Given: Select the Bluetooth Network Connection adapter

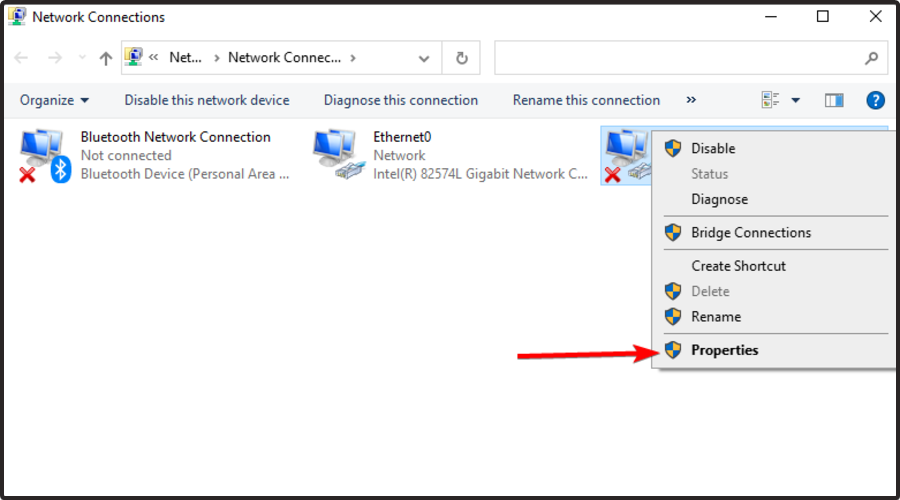Looking at the screenshot, I should (x=175, y=137).
